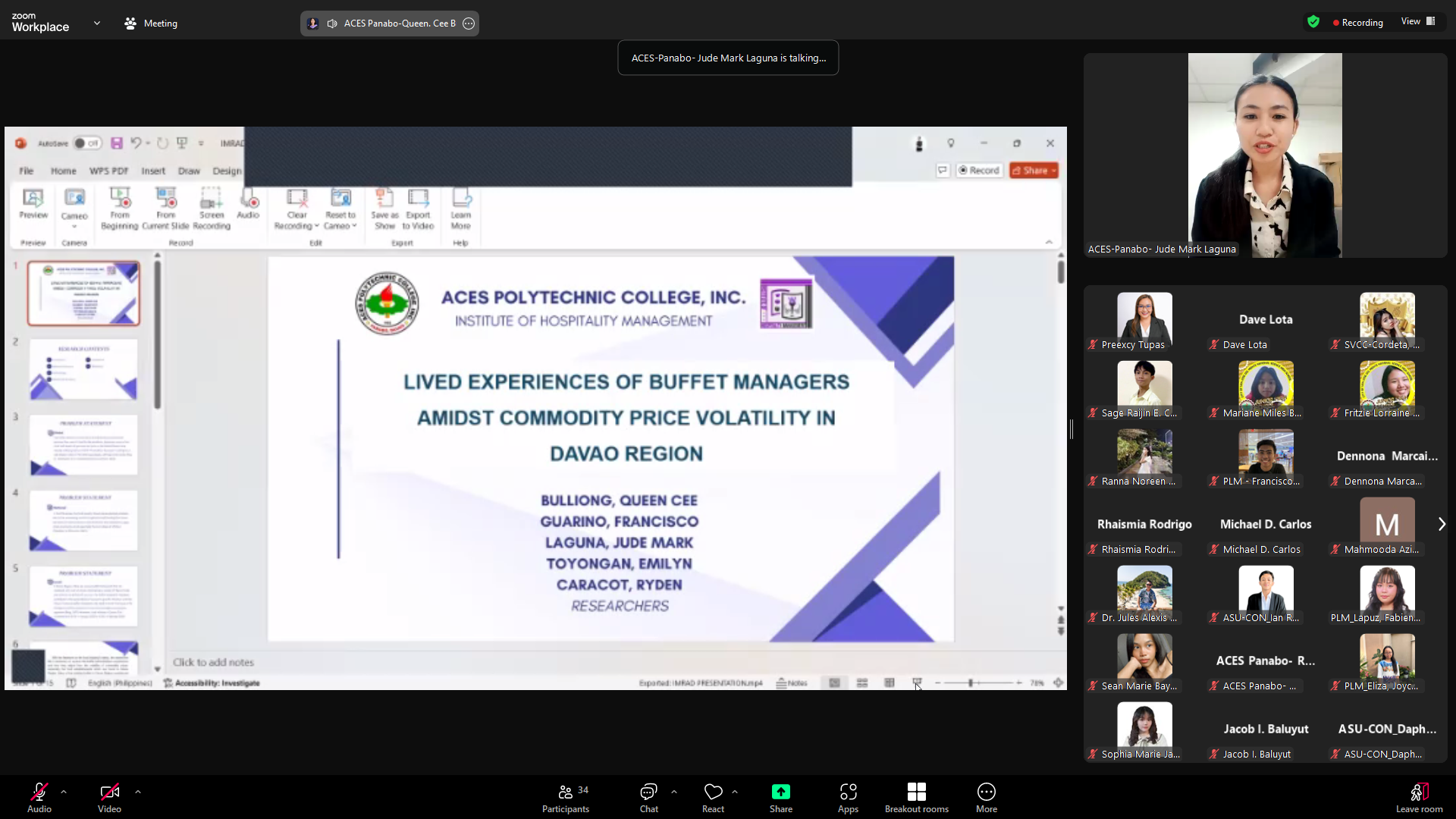Click the green Share screen icon
Screen dimensions: 1456x819
coord(780,792)
